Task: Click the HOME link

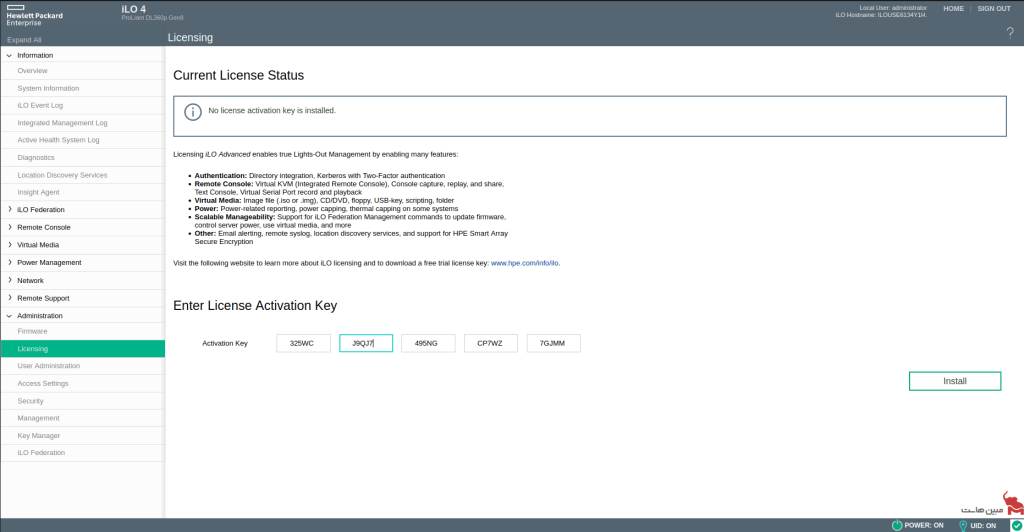Action: click(x=953, y=8)
